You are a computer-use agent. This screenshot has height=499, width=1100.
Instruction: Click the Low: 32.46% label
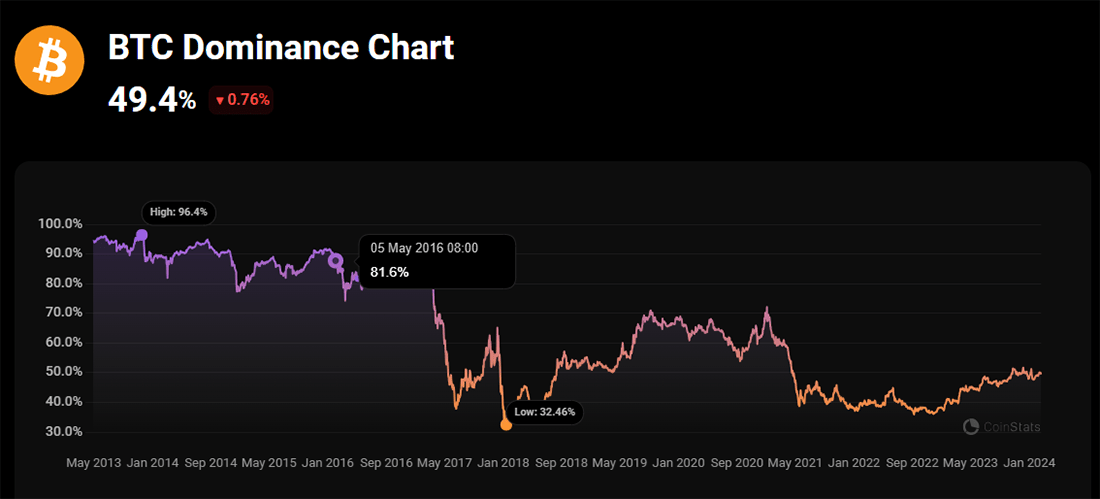tap(543, 411)
